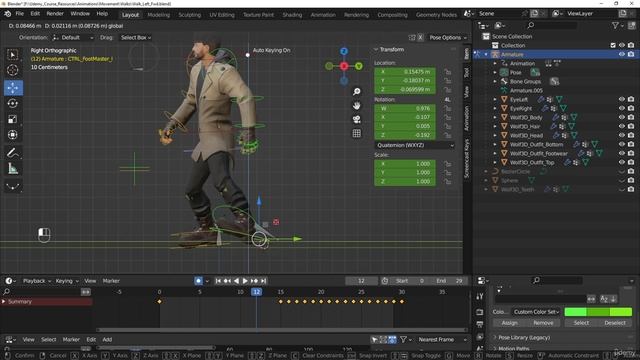Select the Measure tool icon

pyautogui.click(x=13, y=169)
